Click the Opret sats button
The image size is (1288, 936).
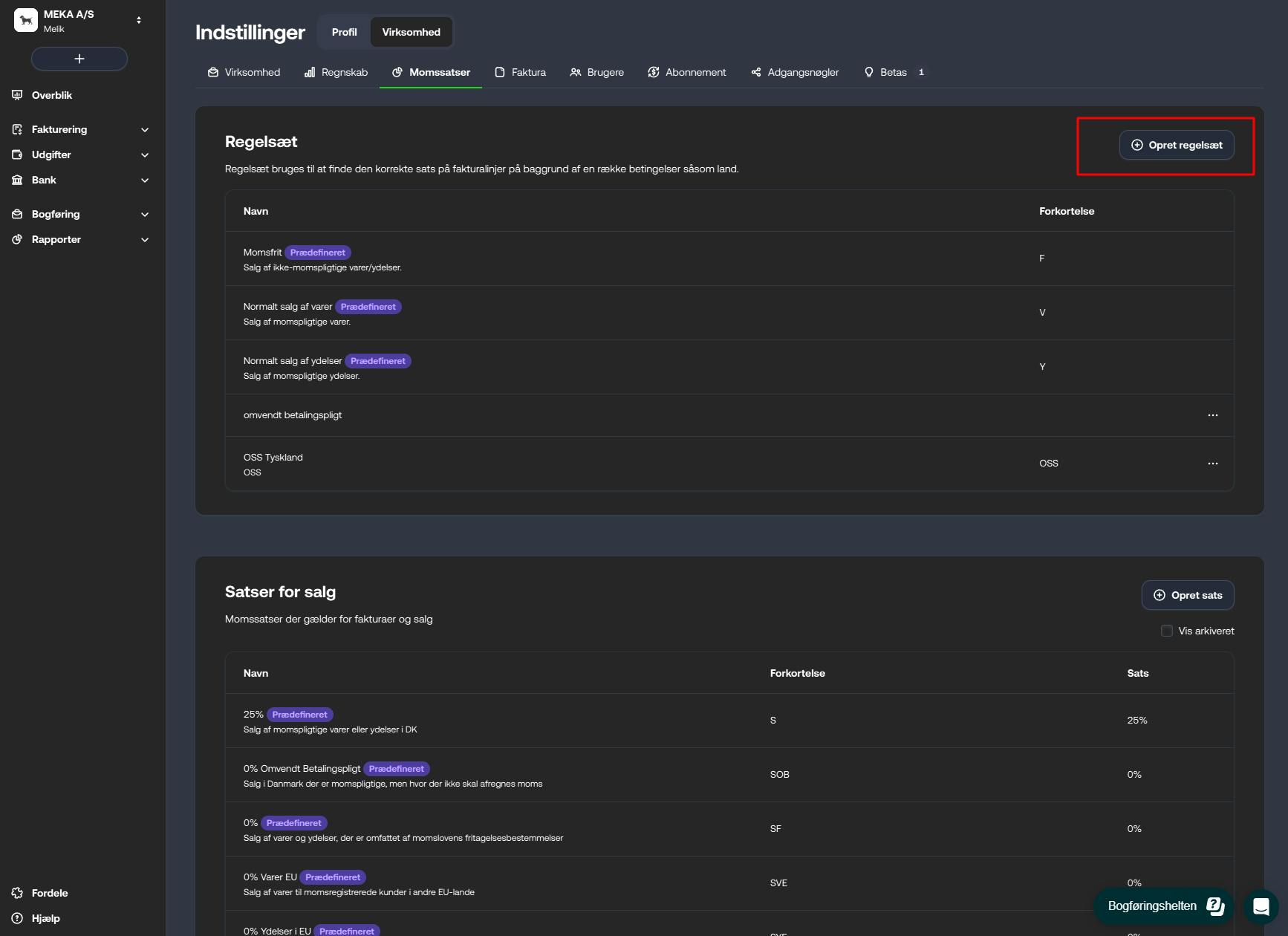coord(1187,595)
